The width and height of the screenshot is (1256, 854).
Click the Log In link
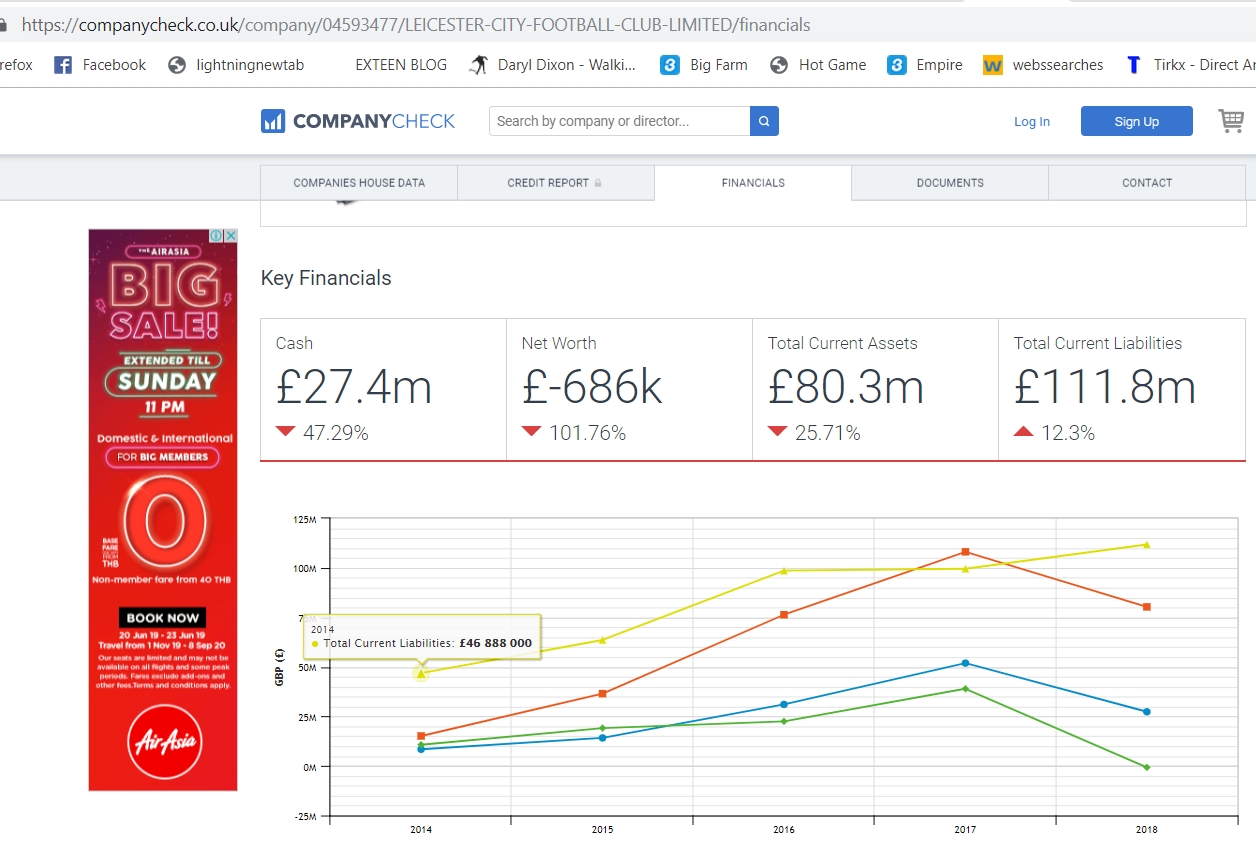(1032, 121)
